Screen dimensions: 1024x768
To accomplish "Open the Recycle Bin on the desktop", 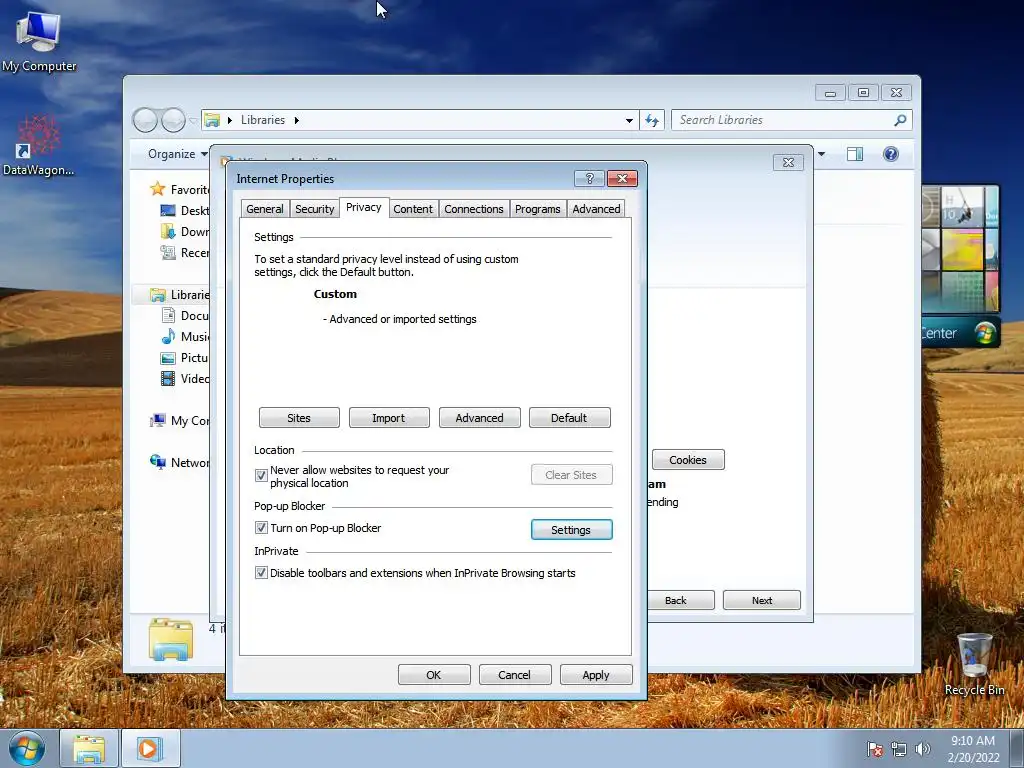I will click(x=974, y=664).
